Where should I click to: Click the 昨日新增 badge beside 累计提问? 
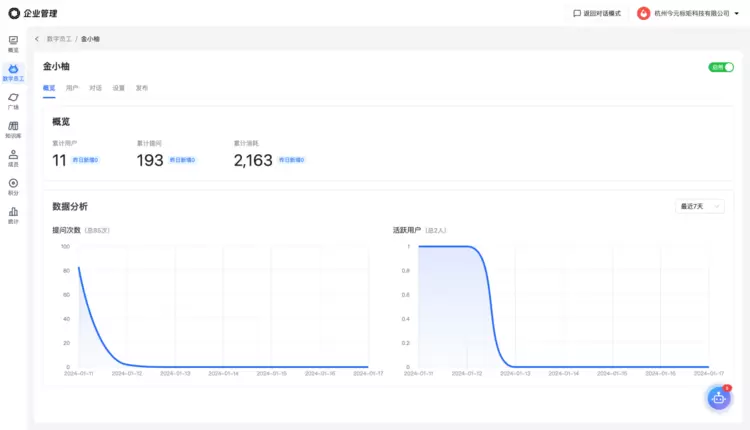(x=182, y=160)
